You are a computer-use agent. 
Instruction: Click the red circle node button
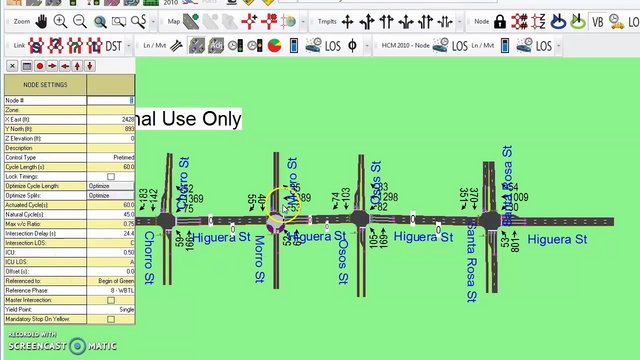40,66
